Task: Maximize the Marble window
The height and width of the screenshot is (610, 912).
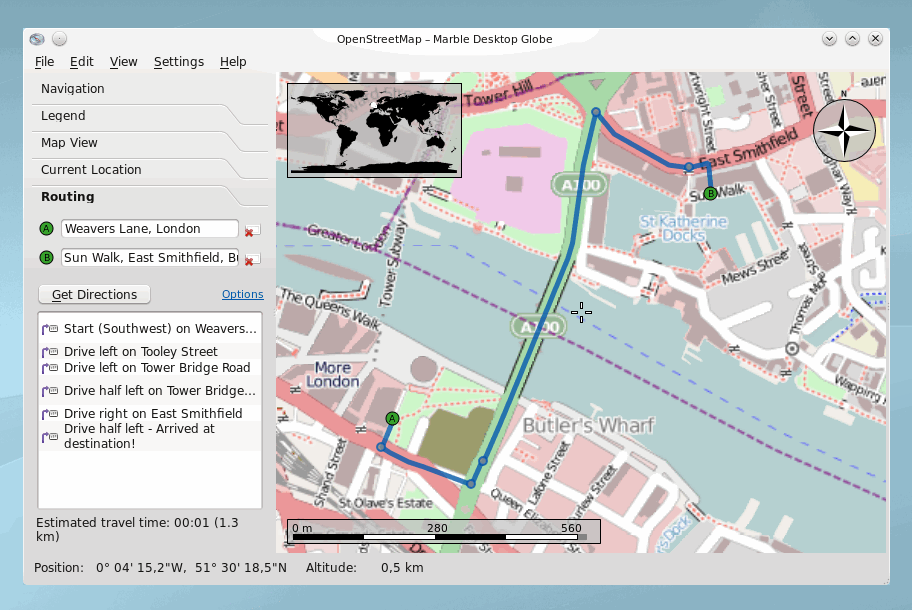Action: click(852, 39)
